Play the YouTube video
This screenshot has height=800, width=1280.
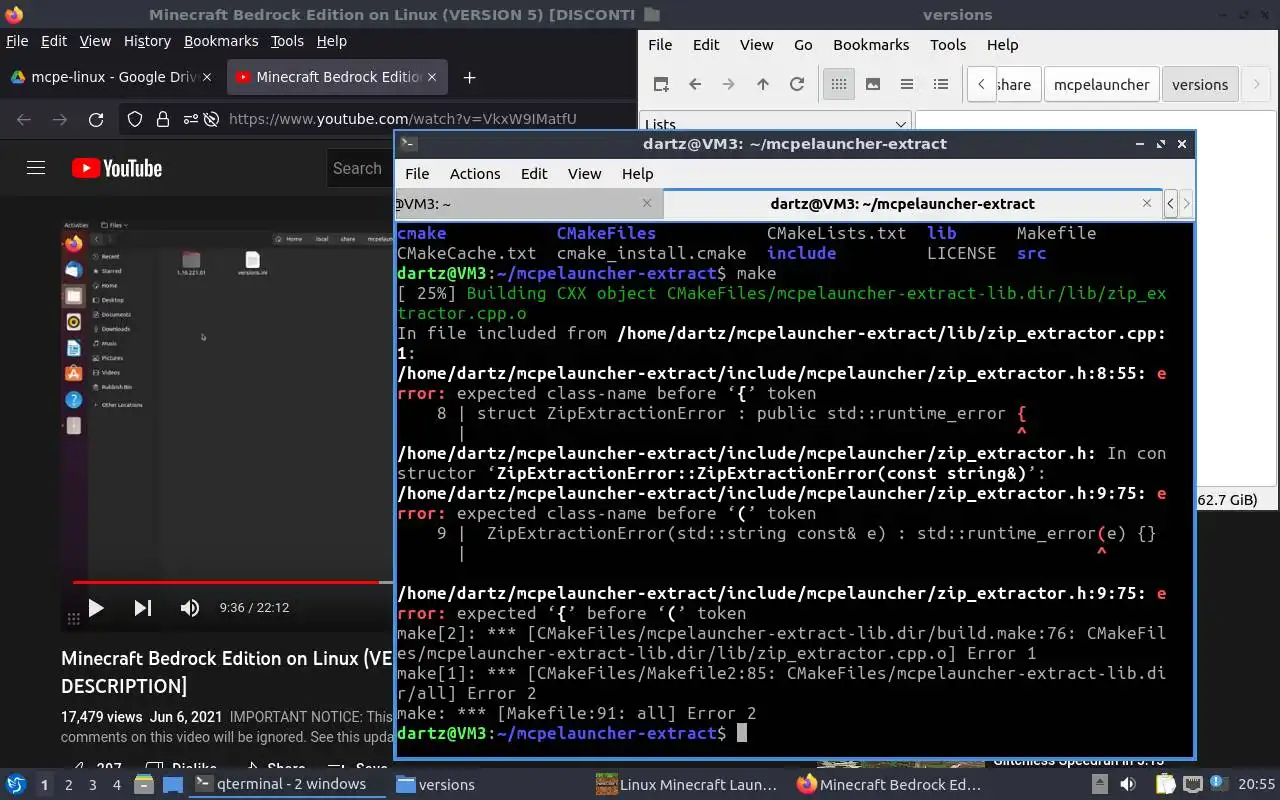96,607
